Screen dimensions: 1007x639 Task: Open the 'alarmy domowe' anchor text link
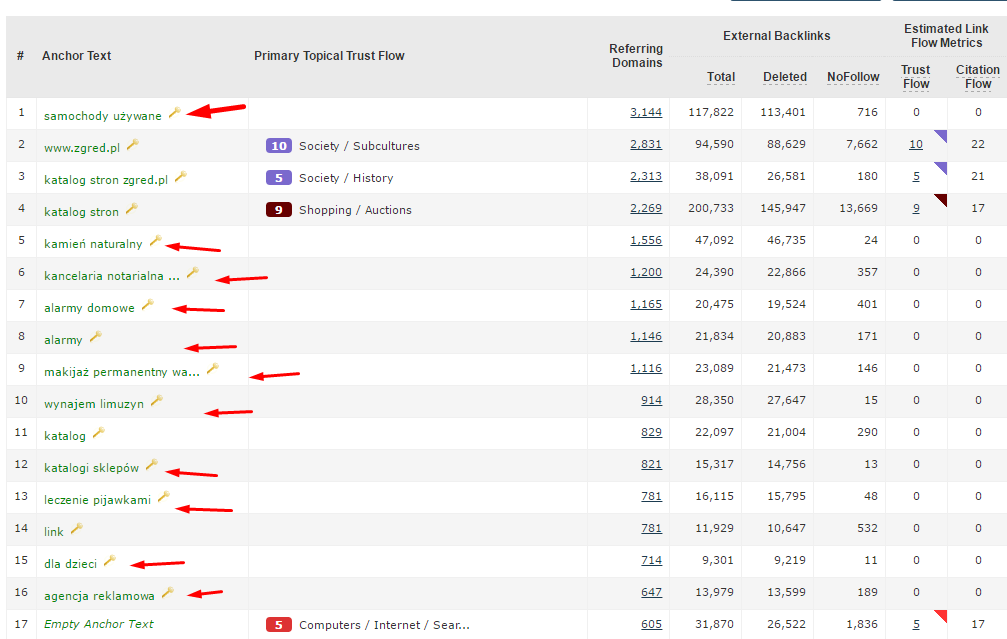[89, 308]
